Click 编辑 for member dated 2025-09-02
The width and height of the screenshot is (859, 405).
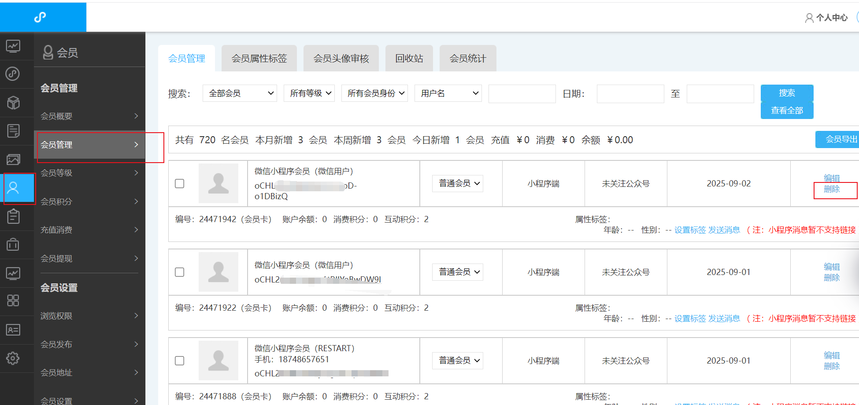pos(832,178)
